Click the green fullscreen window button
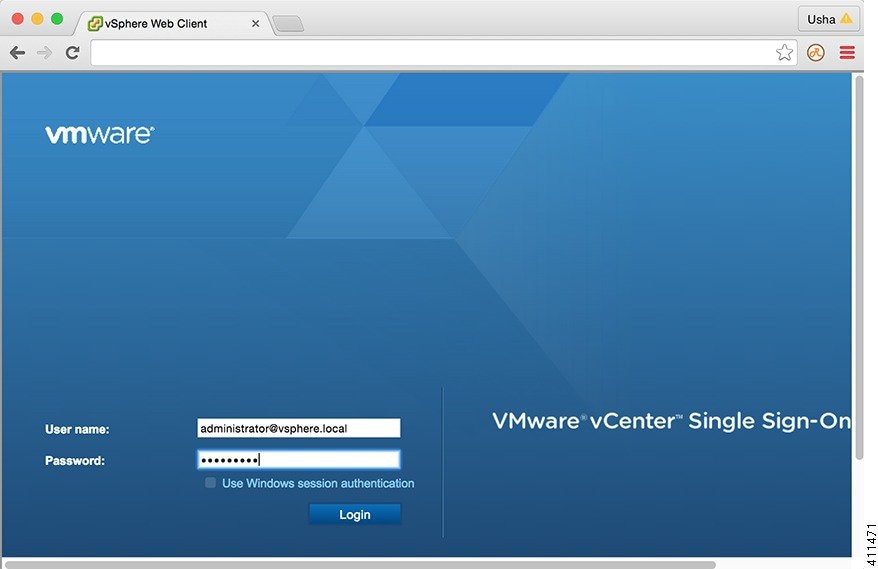The height and width of the screenshot is (569, 878). (57, 19)
